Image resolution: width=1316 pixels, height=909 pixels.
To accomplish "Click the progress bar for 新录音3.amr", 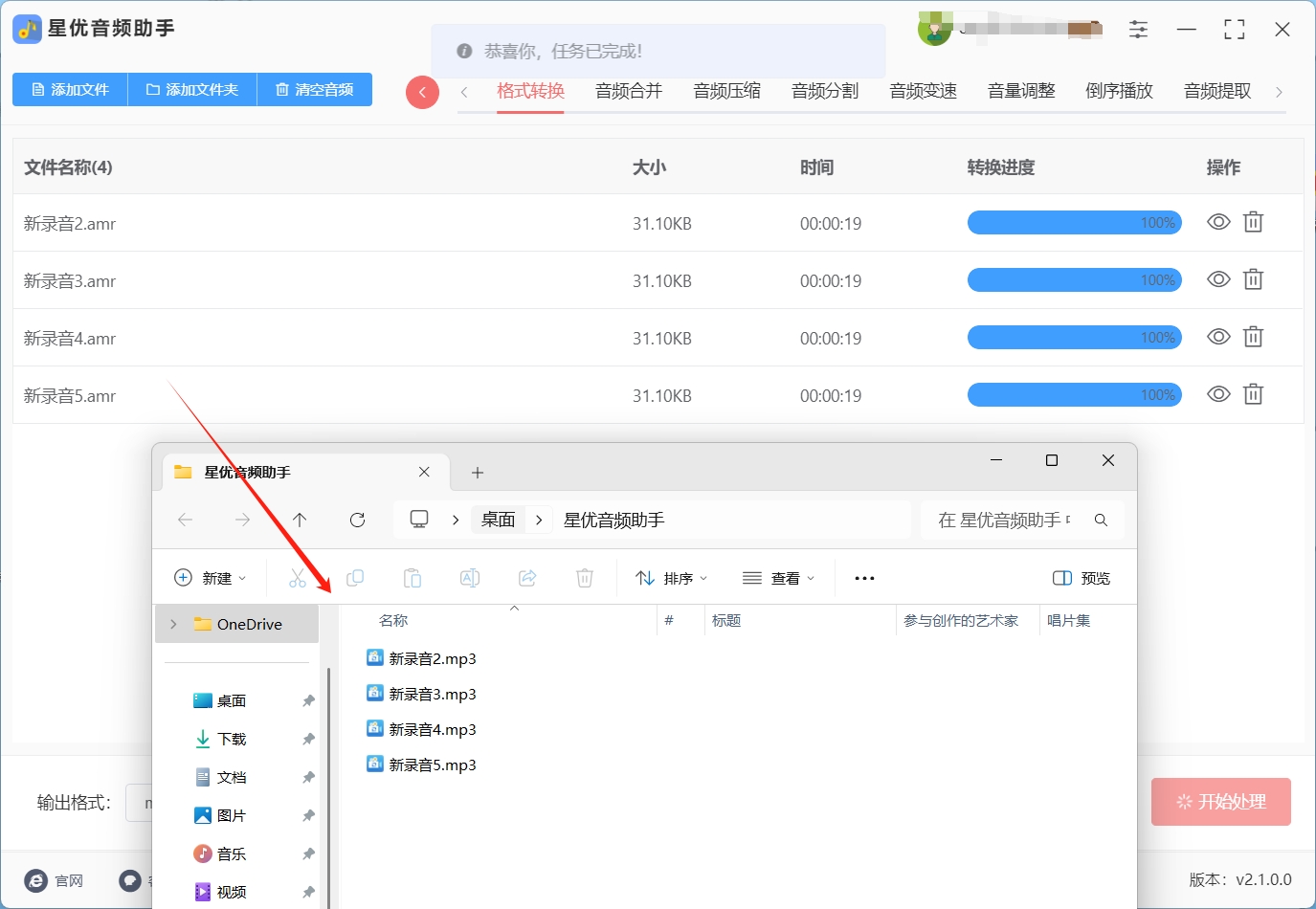I will 1075,280.
